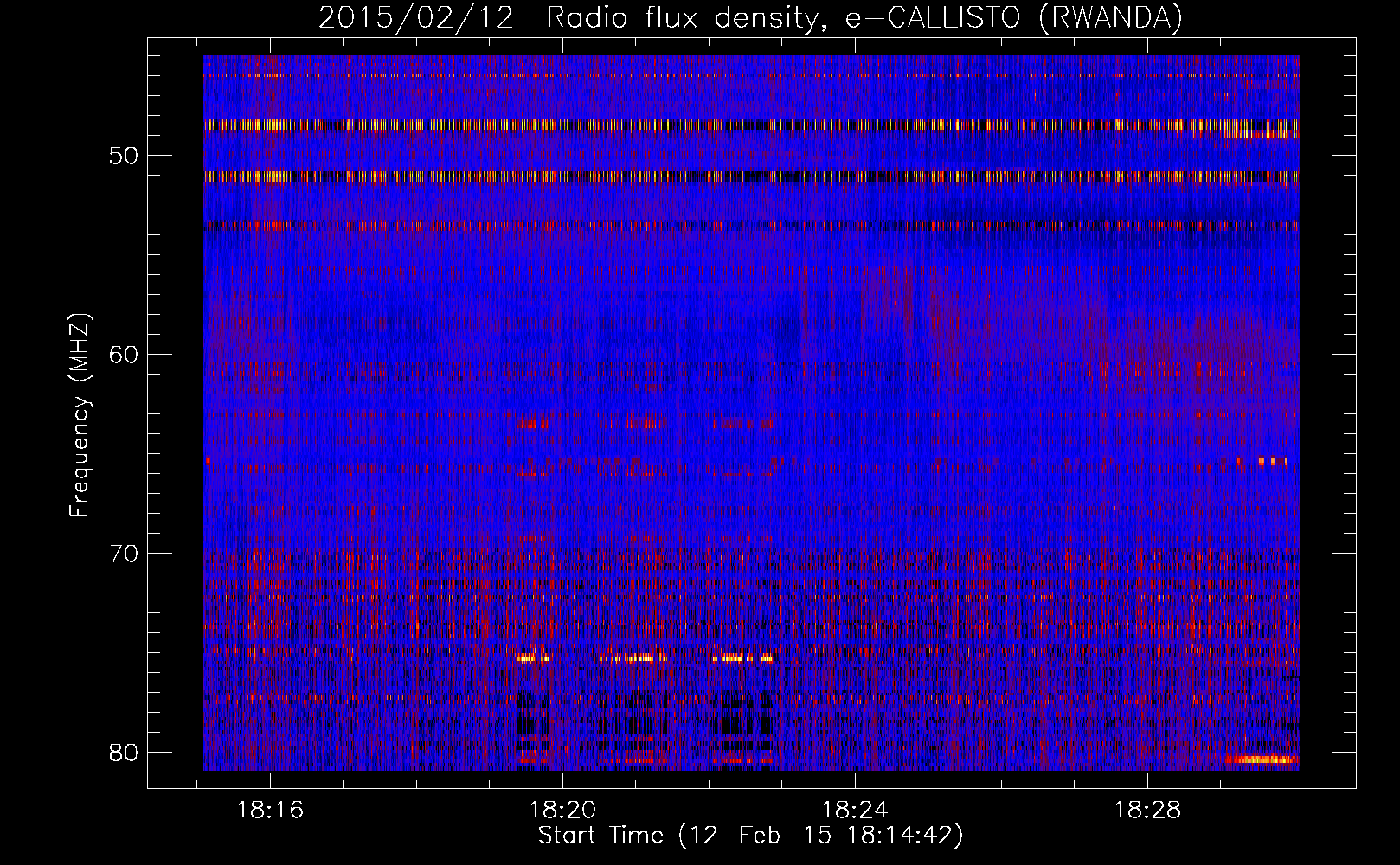Click the 18:16 time tick label
Viewport: 1400px width, 865px height.
(271, 811)
